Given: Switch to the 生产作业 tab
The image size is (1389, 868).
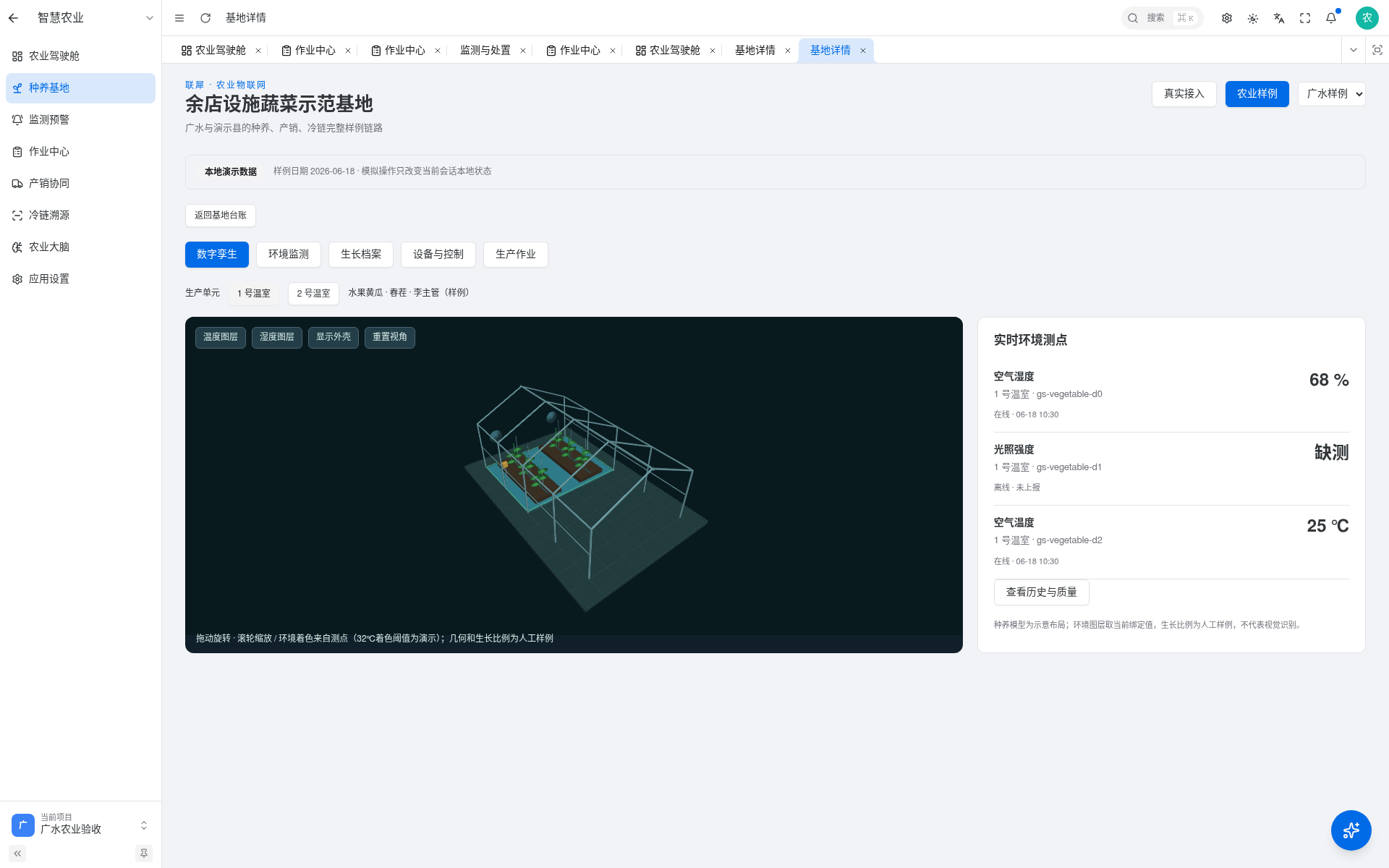Looking at the screenshot, I should pyautogui.click(x=516, y=255).
